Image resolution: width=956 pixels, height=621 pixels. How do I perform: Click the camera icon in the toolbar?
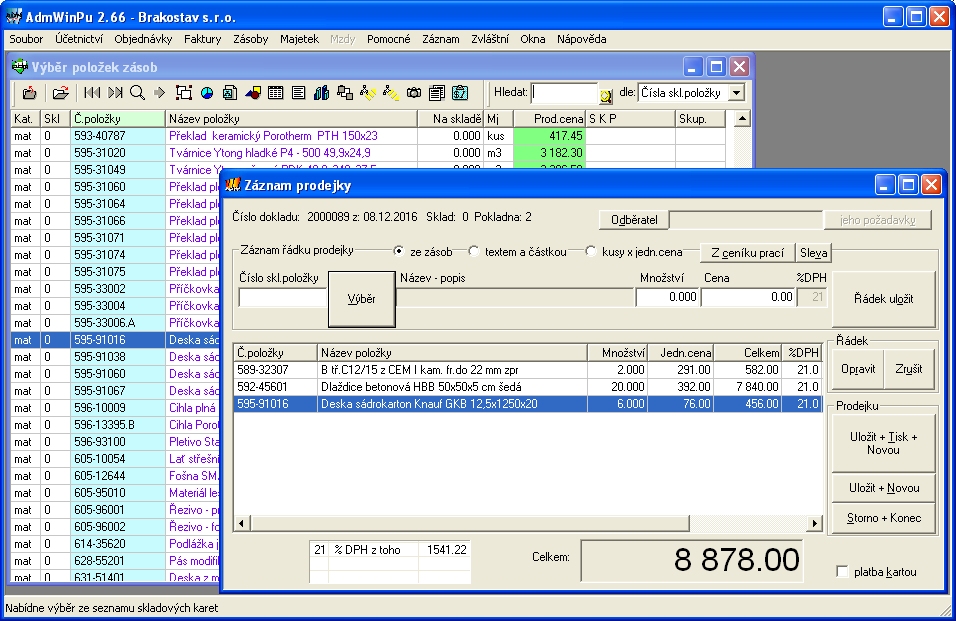click(414, 93)
